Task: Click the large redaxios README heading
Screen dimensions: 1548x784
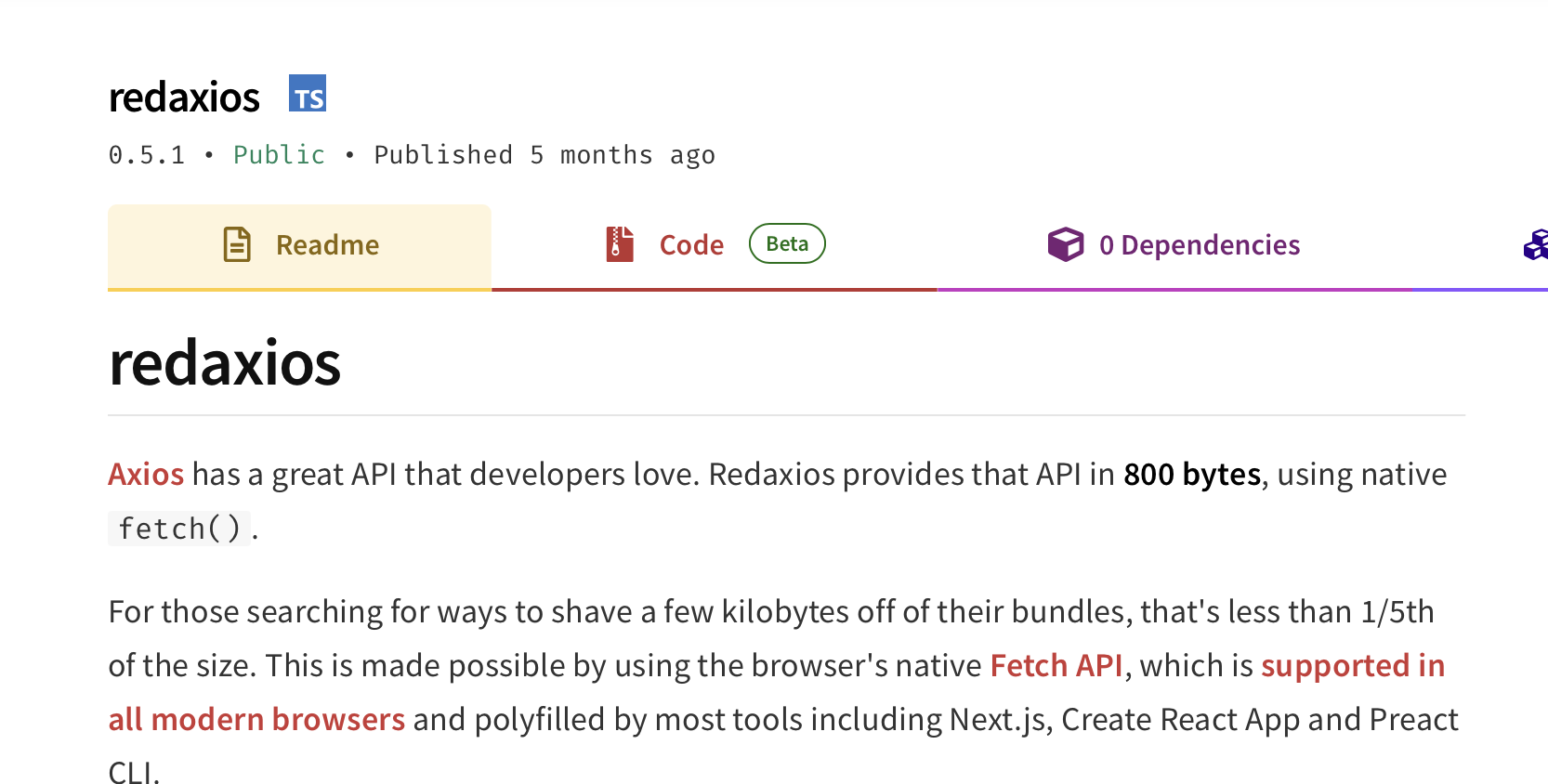Action: pyautogui.click(x=225, y=363)
